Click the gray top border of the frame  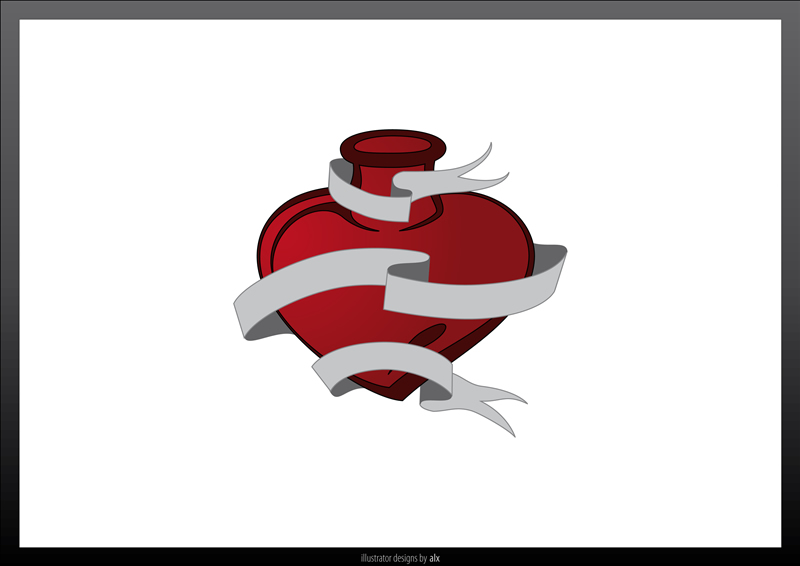pyautogui.click(x=400, y=9)
